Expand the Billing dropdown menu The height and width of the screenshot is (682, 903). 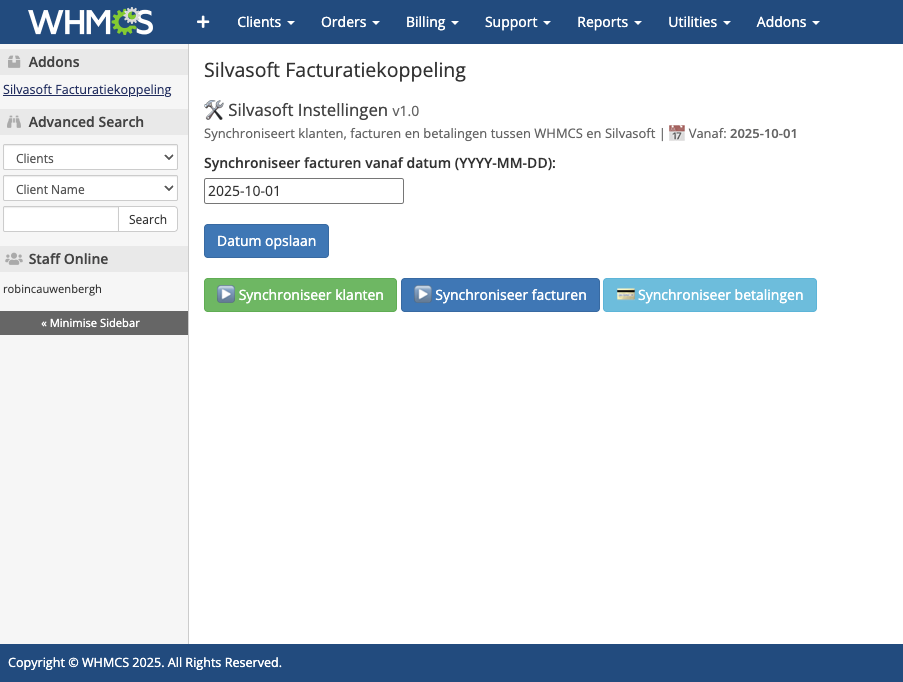tap(432, 22)
